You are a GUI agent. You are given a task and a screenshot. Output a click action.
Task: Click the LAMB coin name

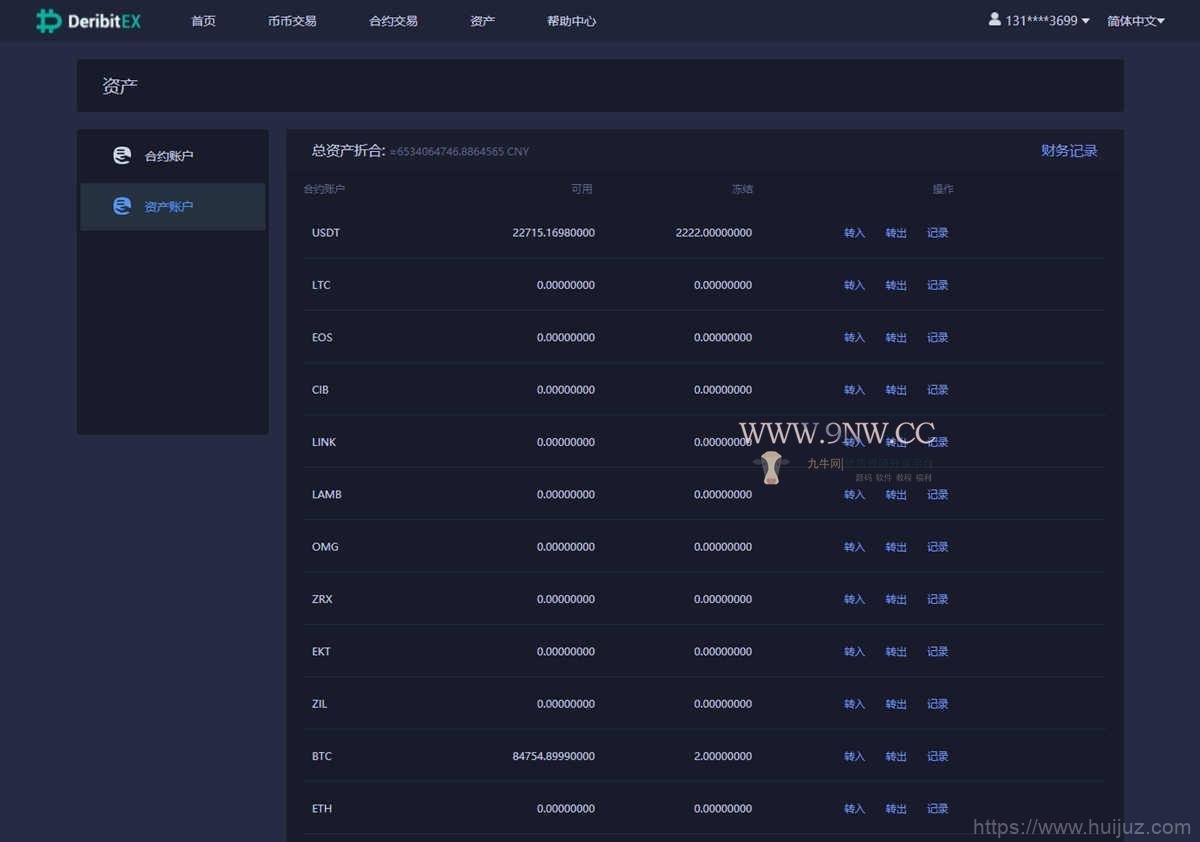(x=326, y=495)
